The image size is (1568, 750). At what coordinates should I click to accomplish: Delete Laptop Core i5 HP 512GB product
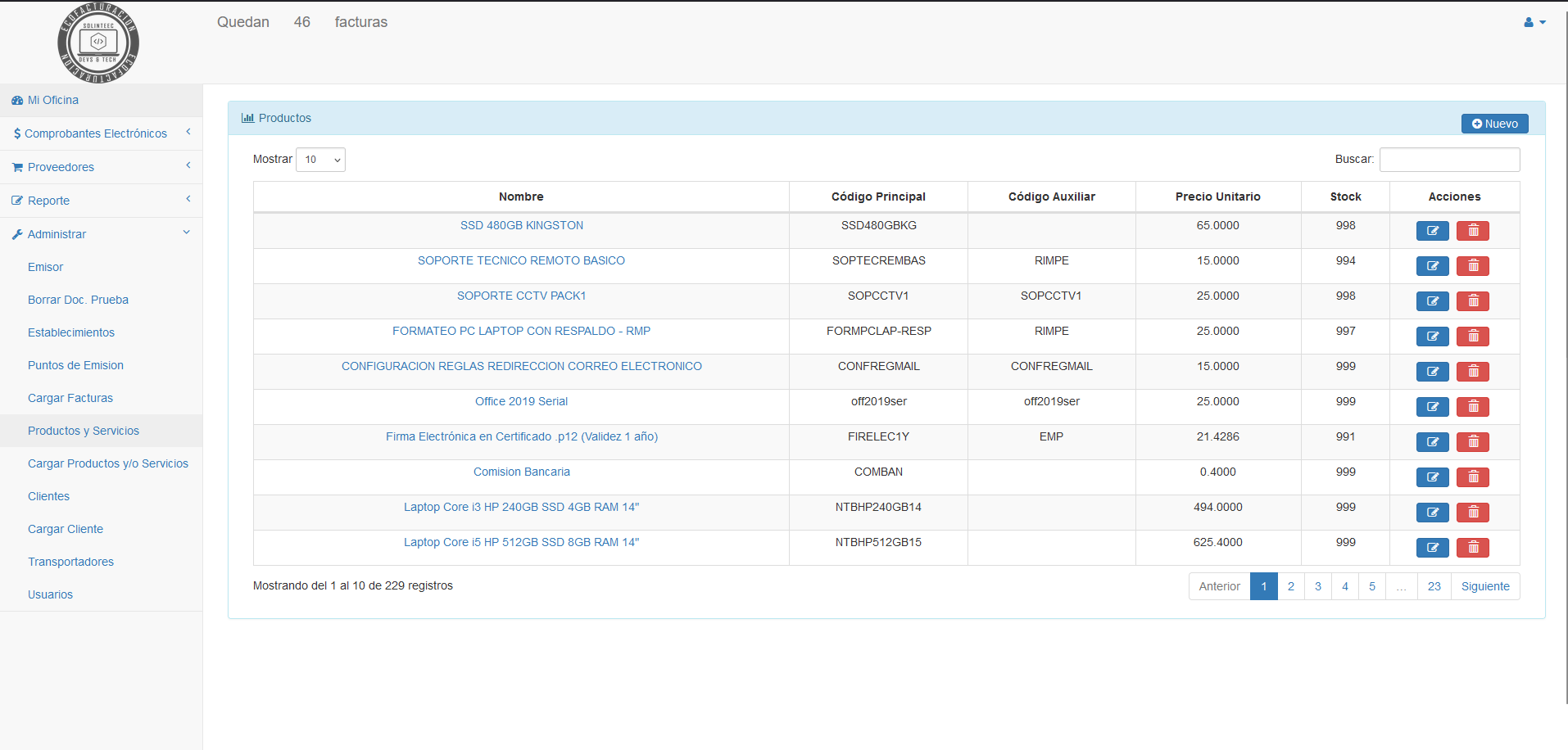[1472, 548]
